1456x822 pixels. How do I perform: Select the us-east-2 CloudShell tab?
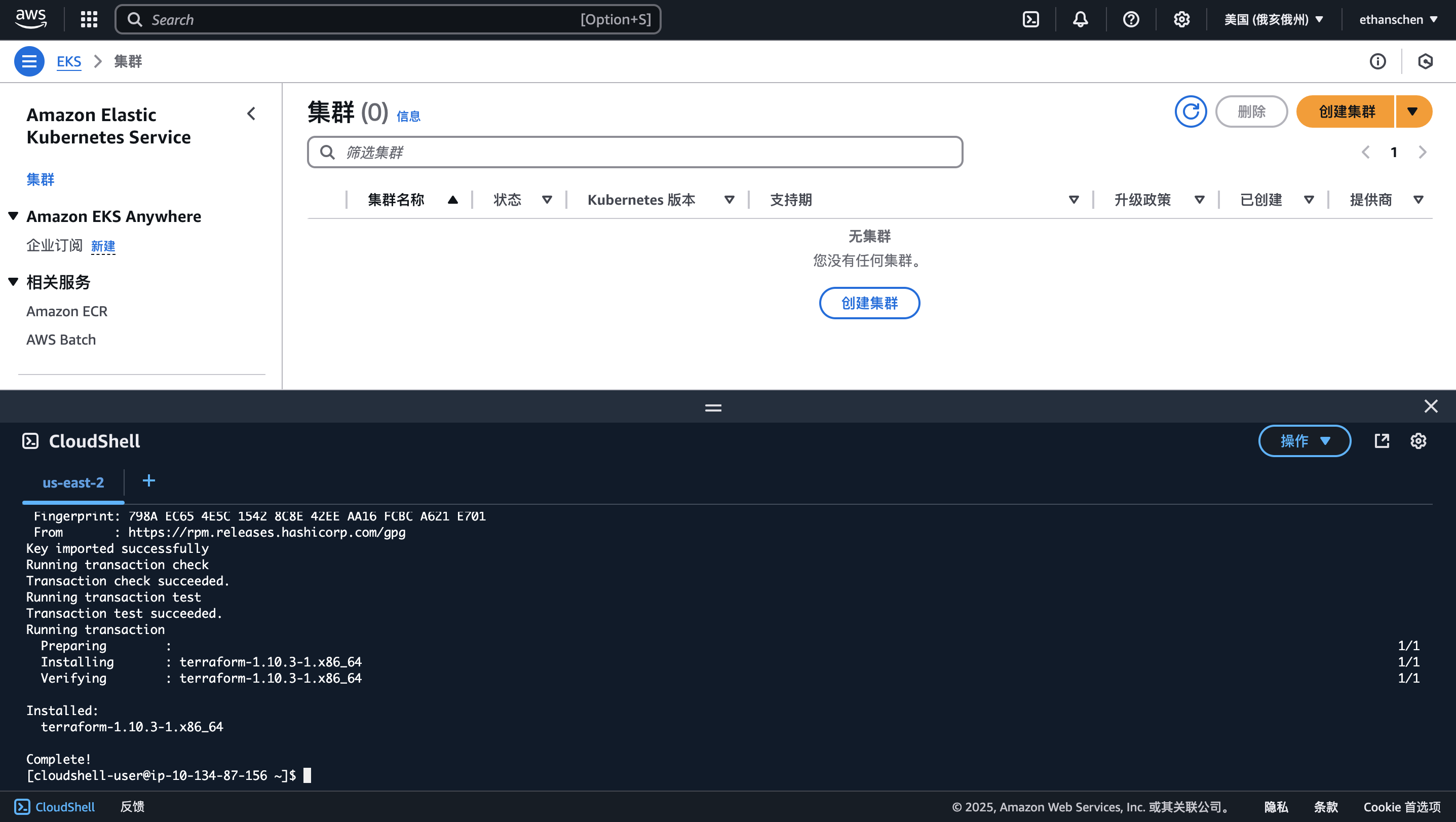[73, 483]
